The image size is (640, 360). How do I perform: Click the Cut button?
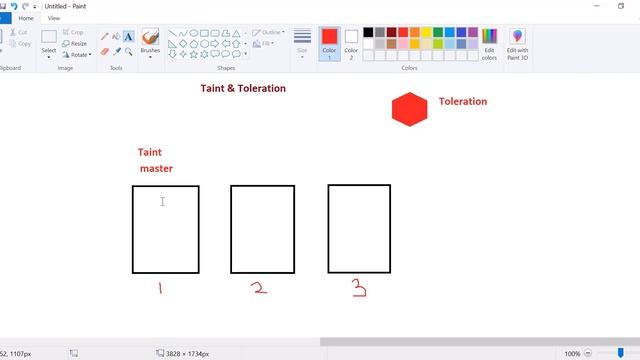(x=19, y=32)
